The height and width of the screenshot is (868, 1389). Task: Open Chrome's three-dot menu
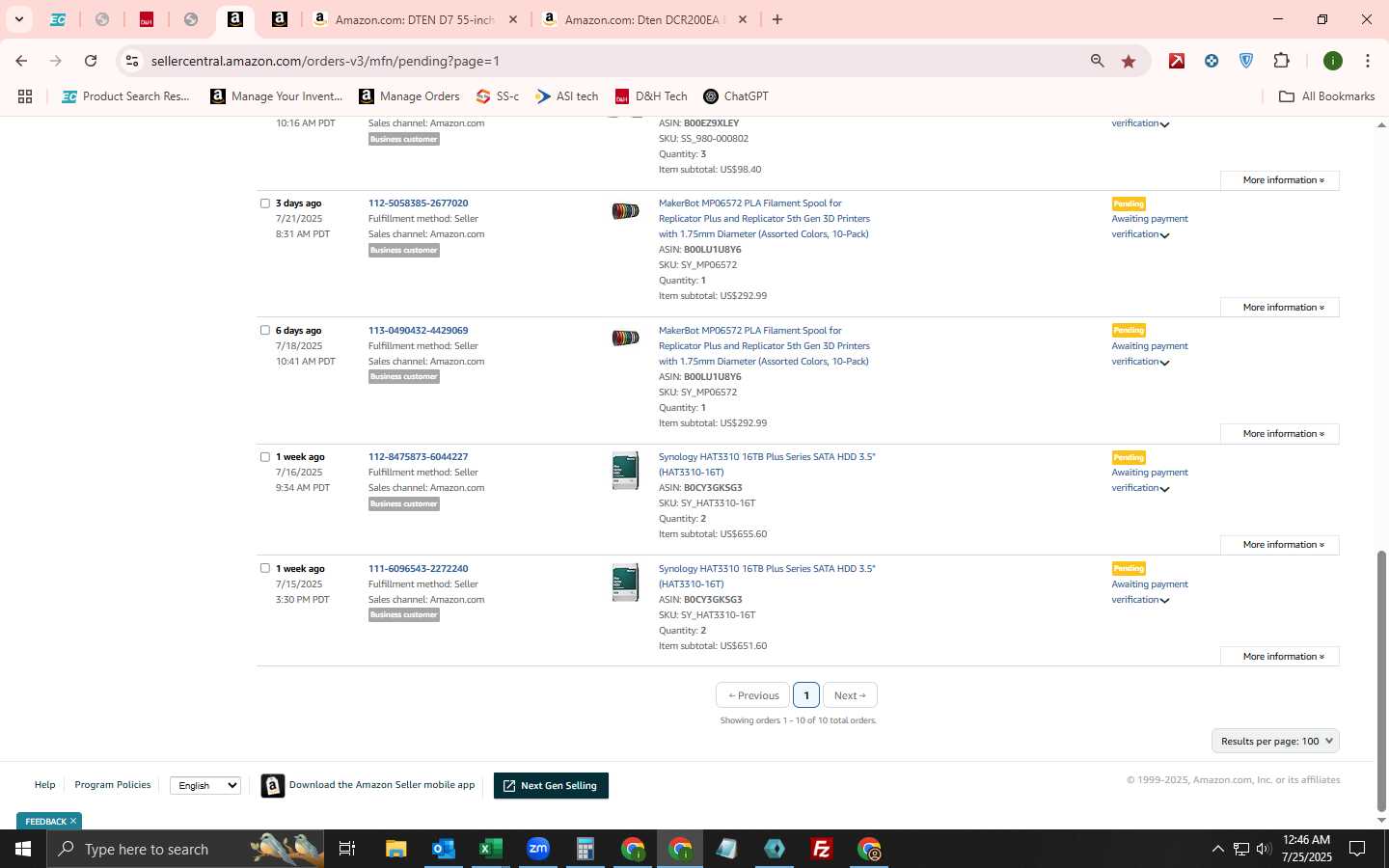click(1367, 61)
